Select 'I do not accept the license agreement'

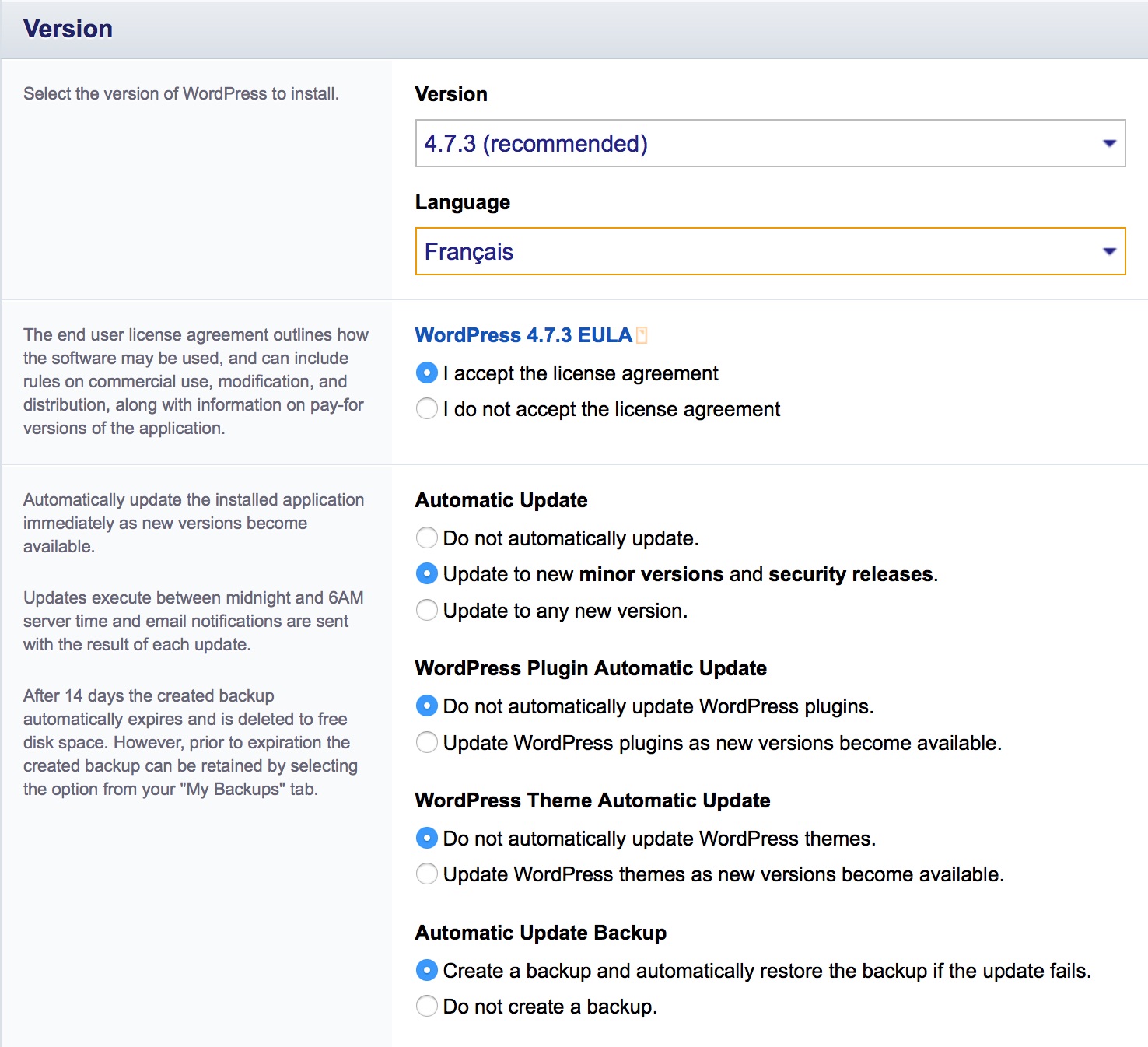tap(427, 409)
